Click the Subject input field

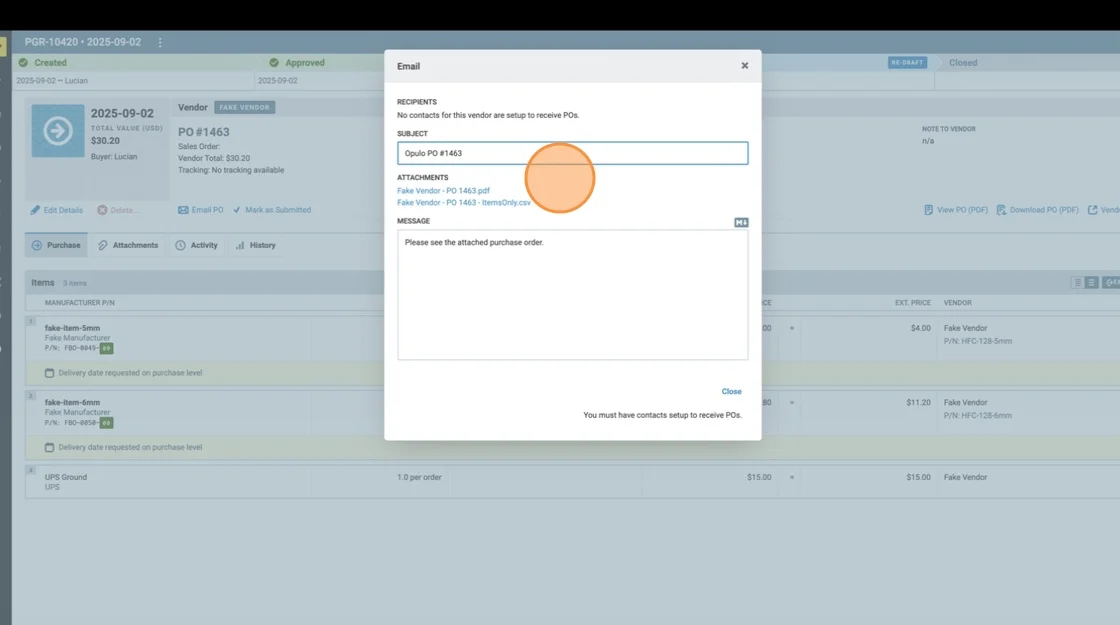tap(572, 153)
